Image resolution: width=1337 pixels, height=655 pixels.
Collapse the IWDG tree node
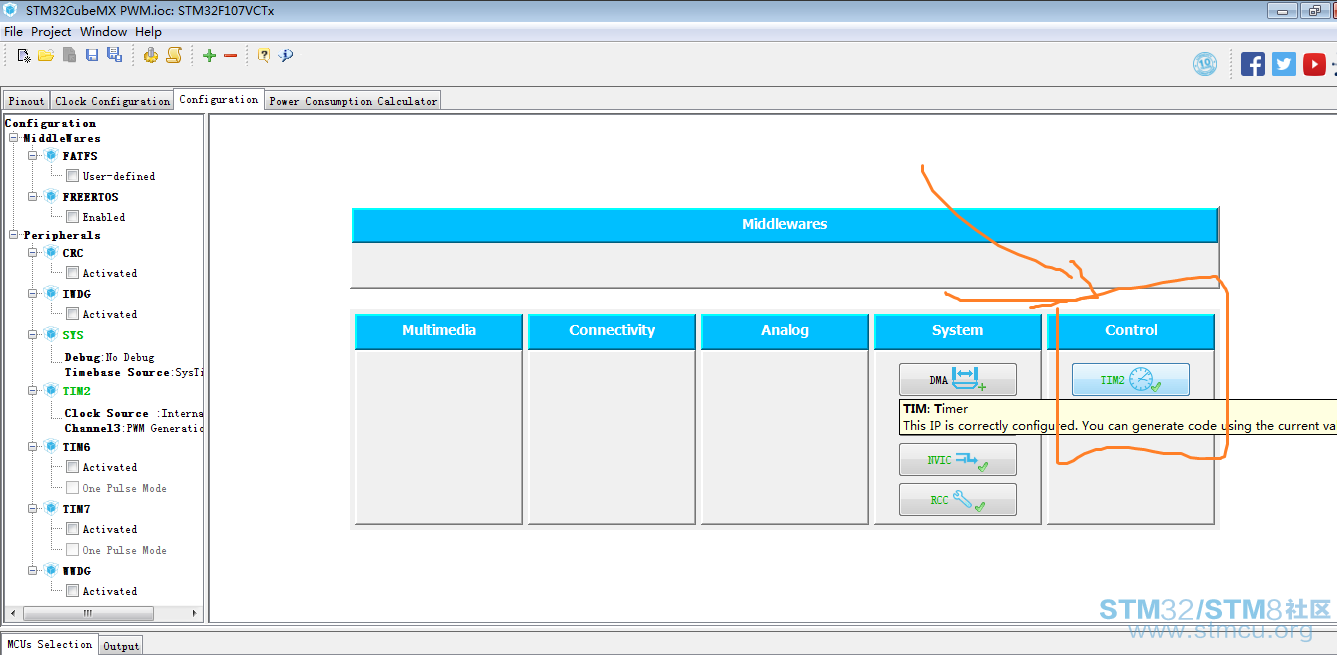click(33, 294)
